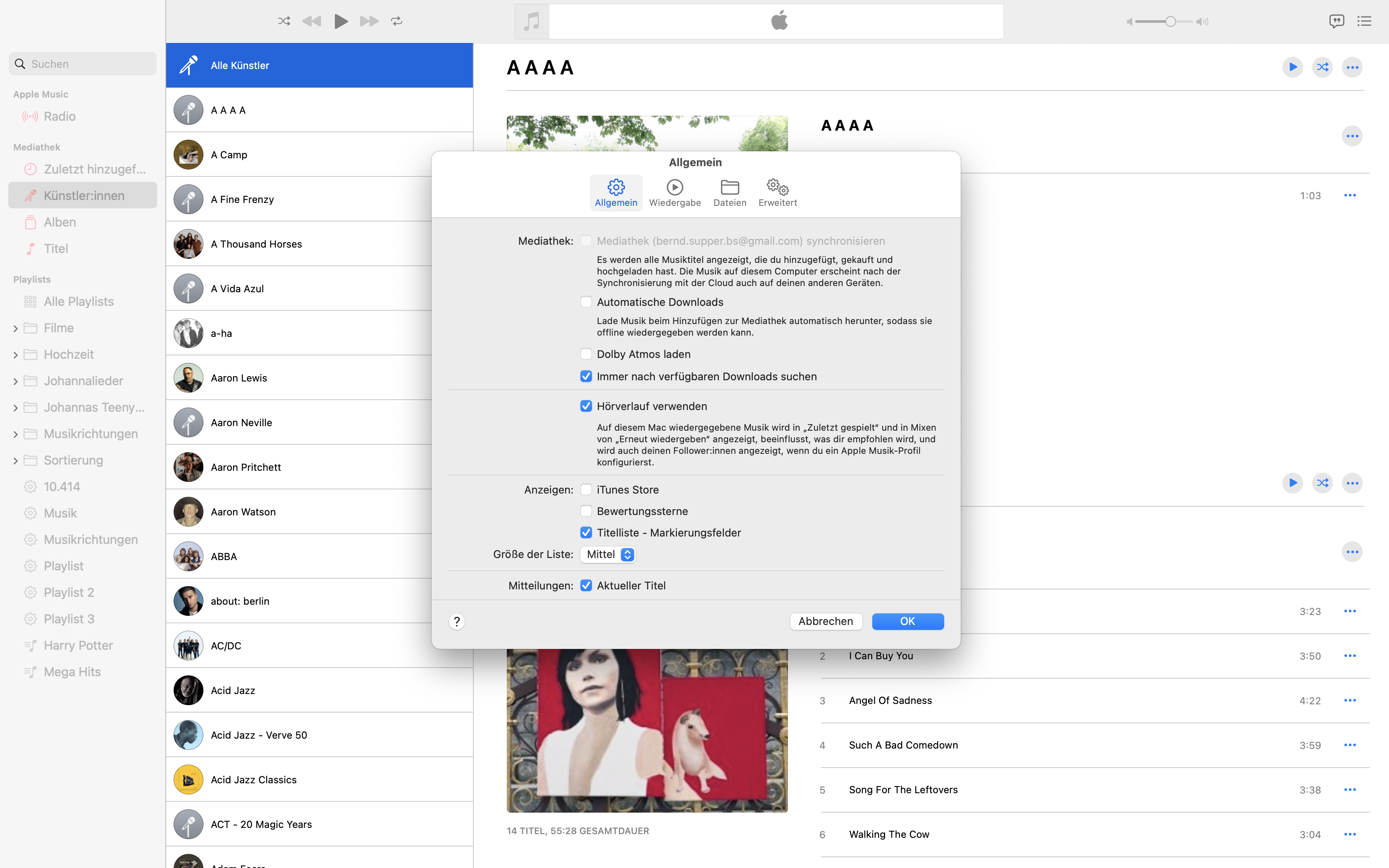Select Radio in the sidebar
Screen dimensions: 1389x868
pyautogui.click(x=60, y=117)
